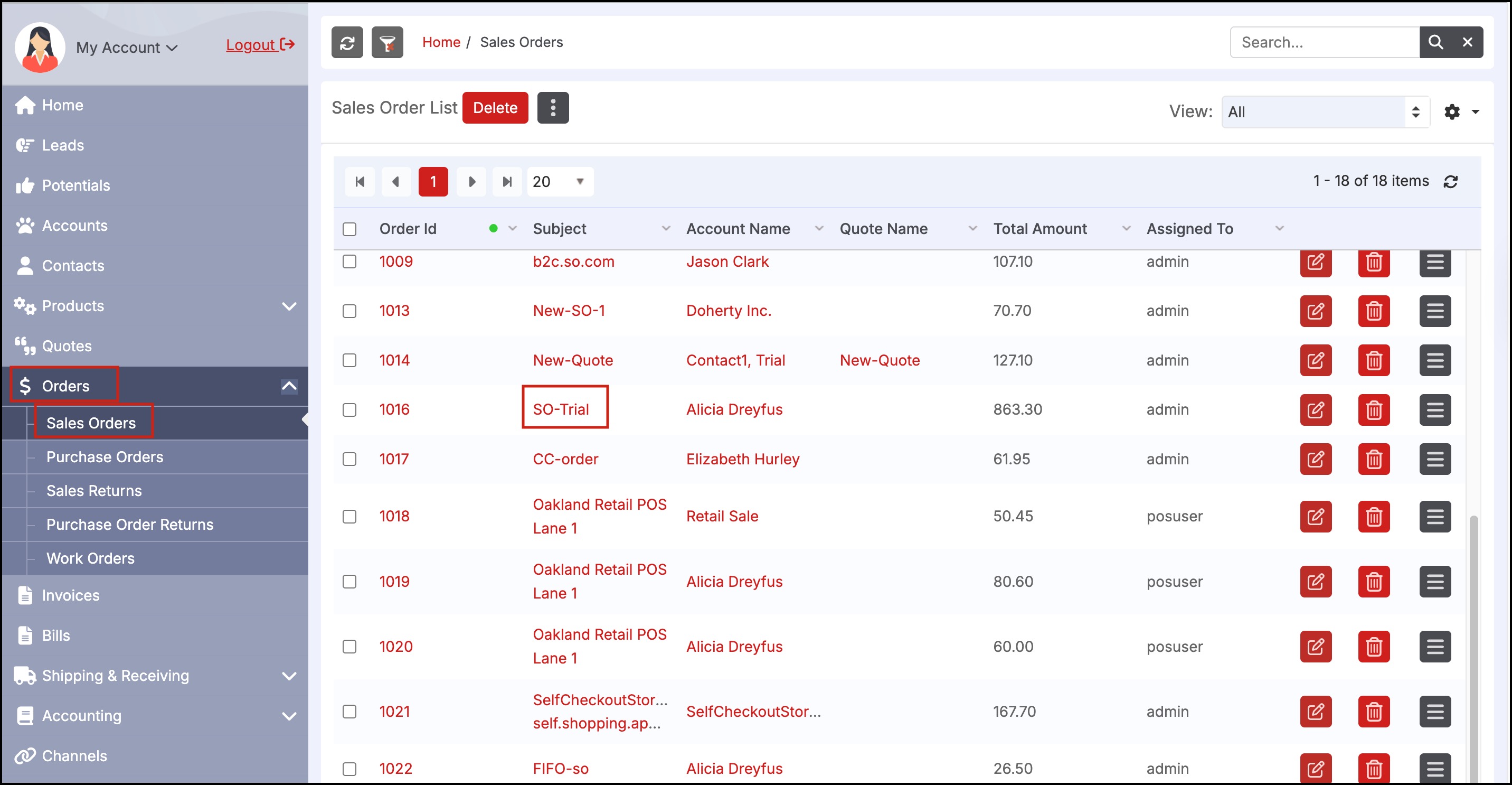This screenshot has width=1512, height=785.
Task: Open the New-Quote quote name link
Action: (880, 360)
